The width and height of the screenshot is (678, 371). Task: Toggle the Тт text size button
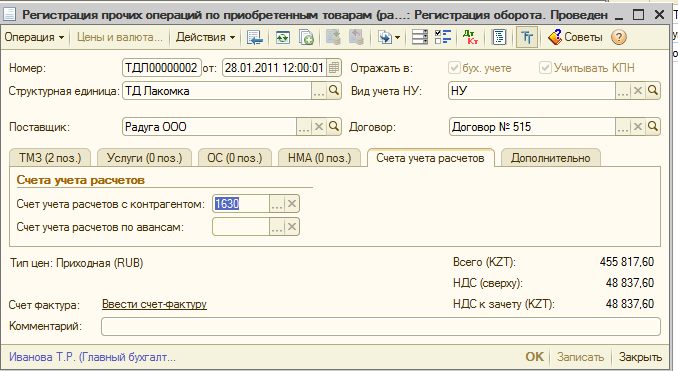point(527,37)
